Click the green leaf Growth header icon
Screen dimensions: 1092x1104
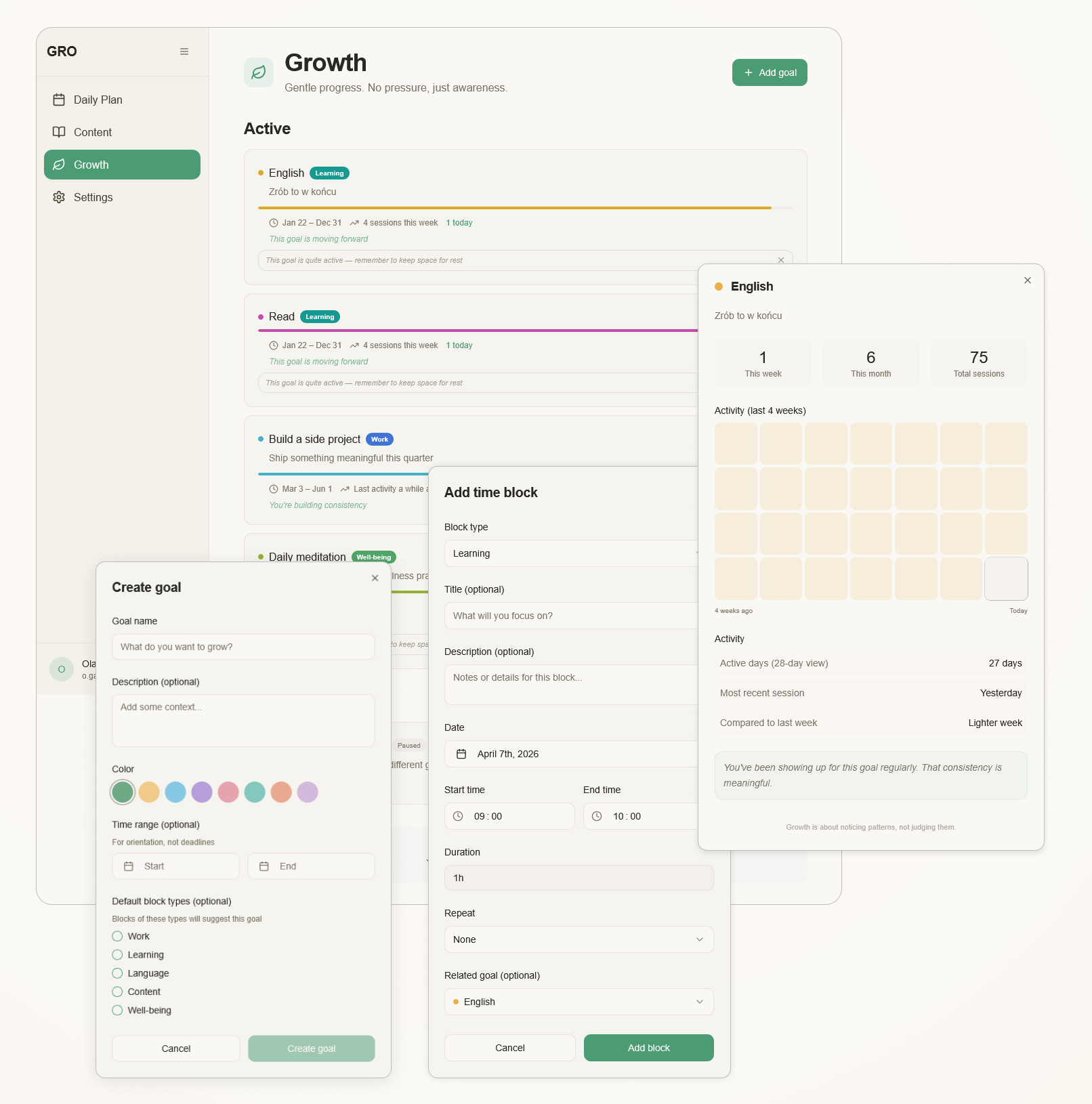click(259, 72)
